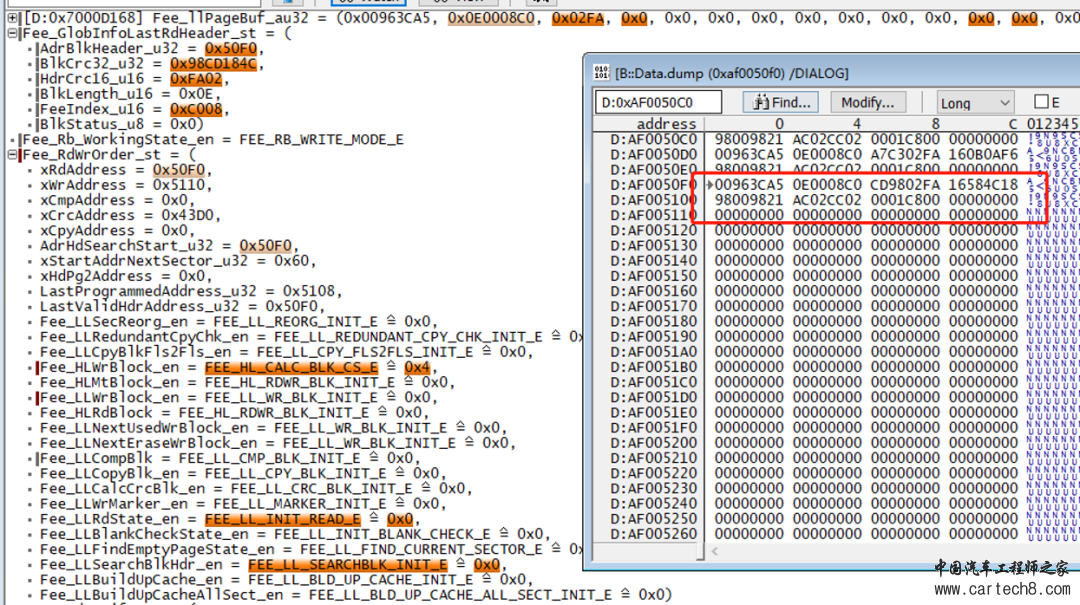
Task: Select the Fee_LLCopyBlk_en row
Action: [x=242, y=473]
